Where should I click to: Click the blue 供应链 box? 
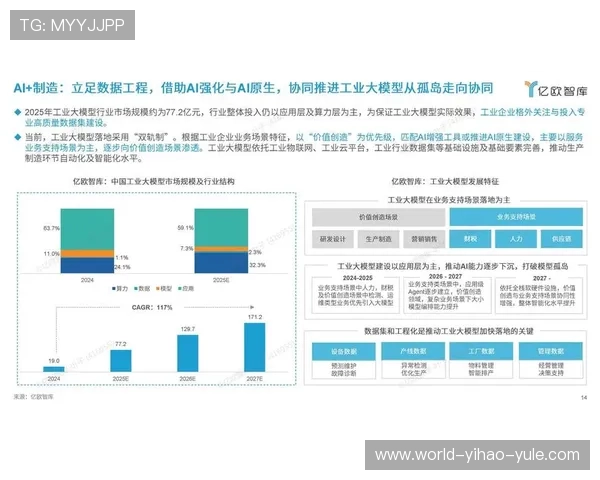pos(561,239)
